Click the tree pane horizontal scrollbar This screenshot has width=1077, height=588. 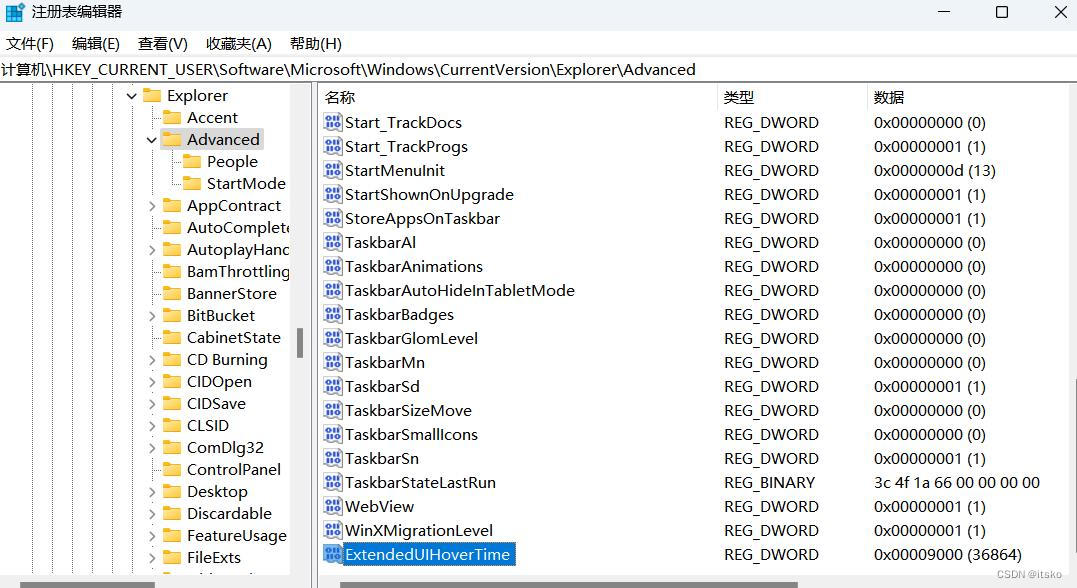click(x=87, y=585)
